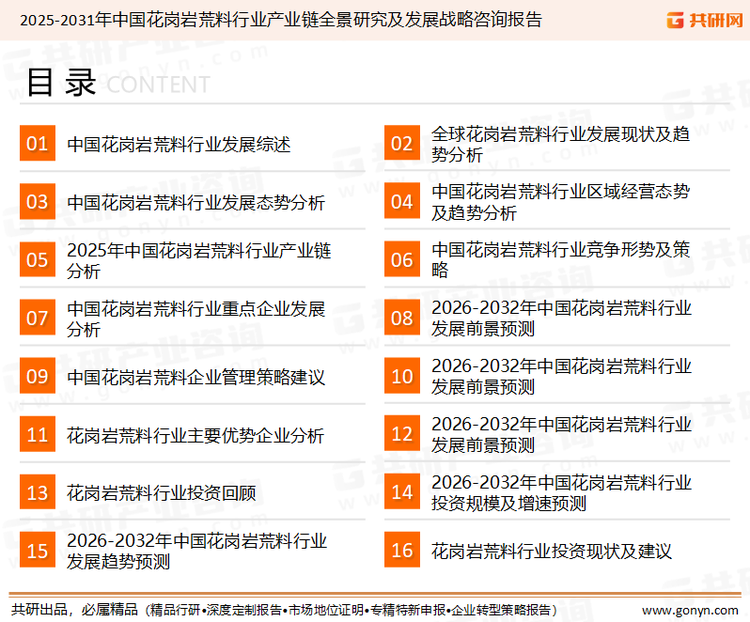The width and height of the screenshot is (750, 622).
Task: Click the orange 01 number badge
Action: [x=37, y=144]
